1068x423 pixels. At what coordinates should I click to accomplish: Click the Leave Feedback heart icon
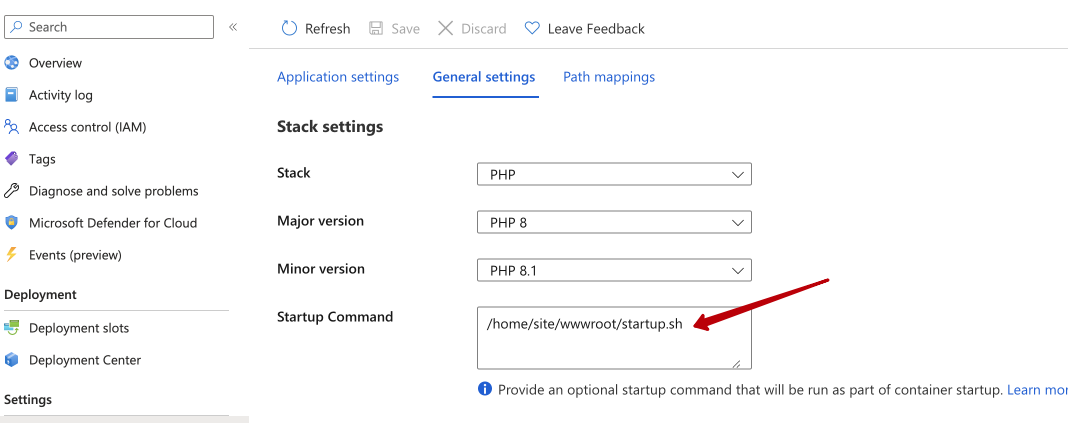(532, 29)
